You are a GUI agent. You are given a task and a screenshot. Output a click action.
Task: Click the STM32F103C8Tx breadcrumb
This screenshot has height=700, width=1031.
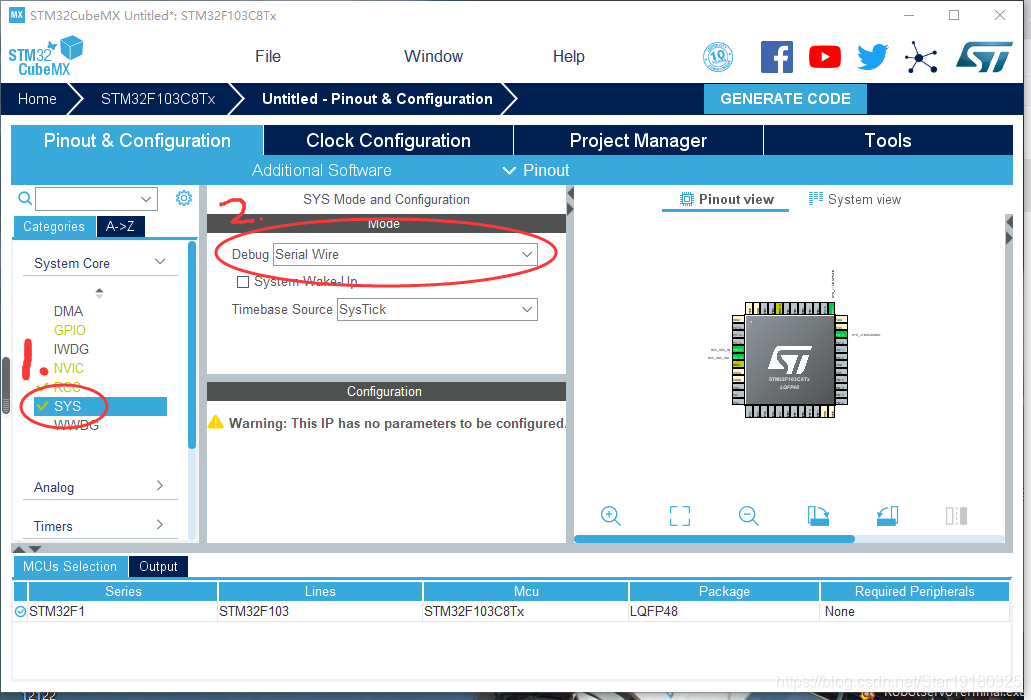pyautogui.click(x=158, y=99)
